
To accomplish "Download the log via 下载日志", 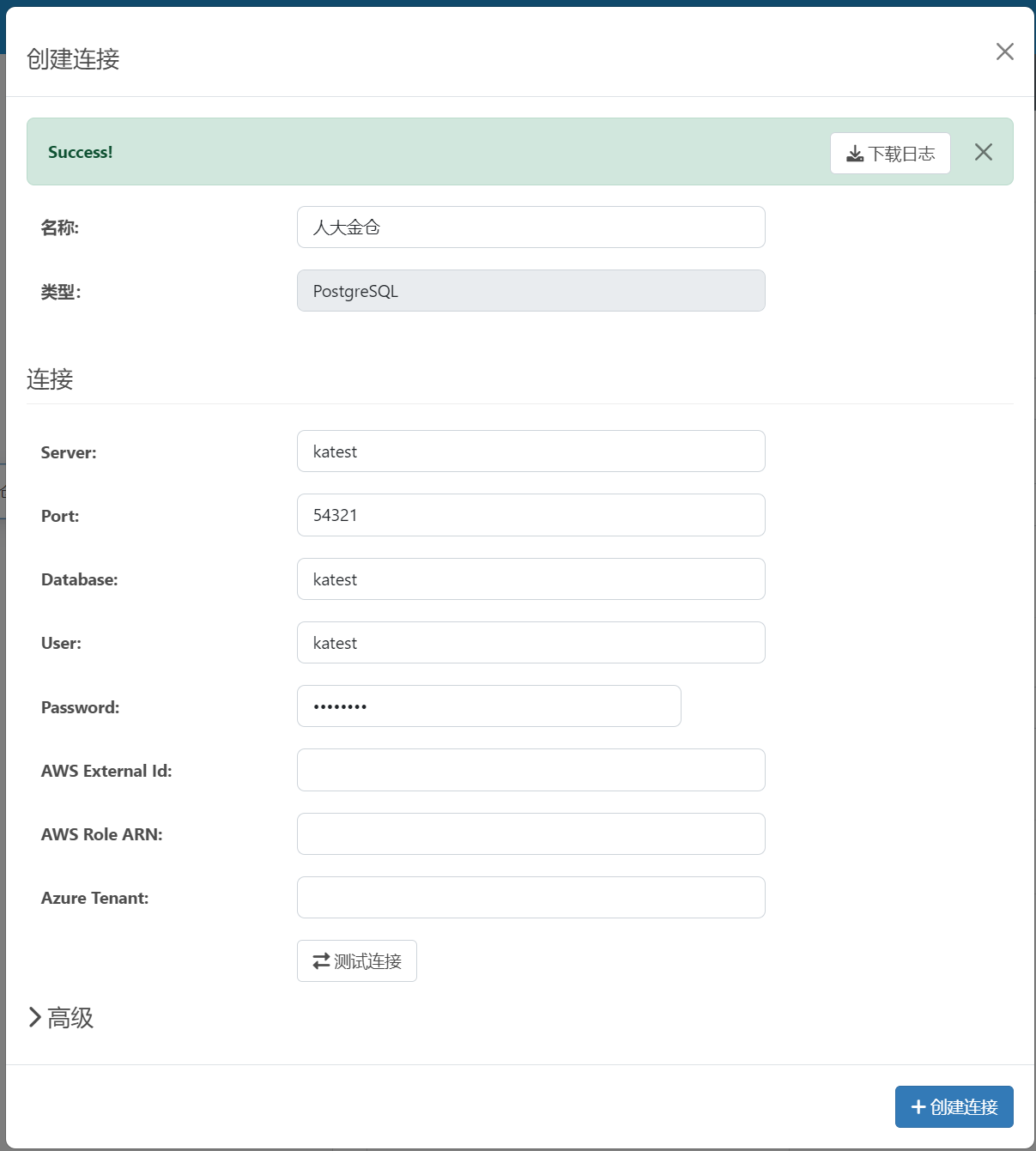I will (890, 153).
